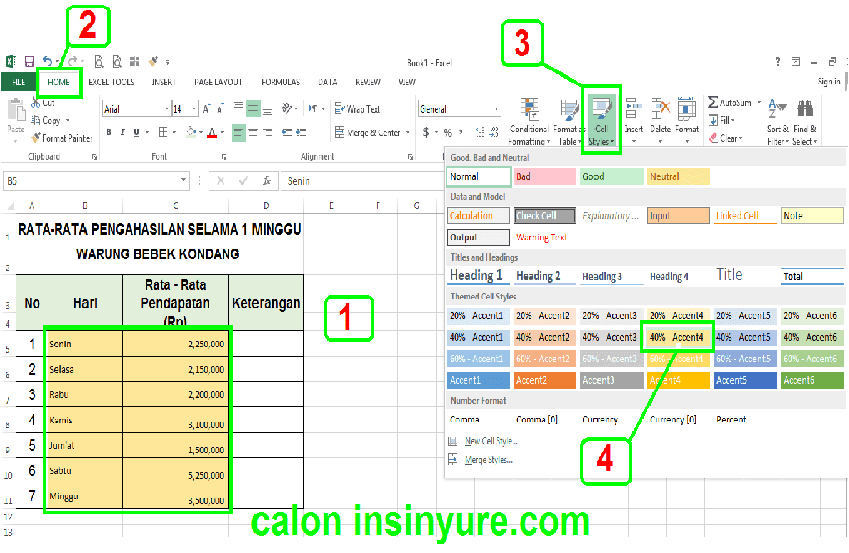The width and height of the screenshot is (849, 553).
Task: Switch to the INSERT tab
Action: point(163,82)
